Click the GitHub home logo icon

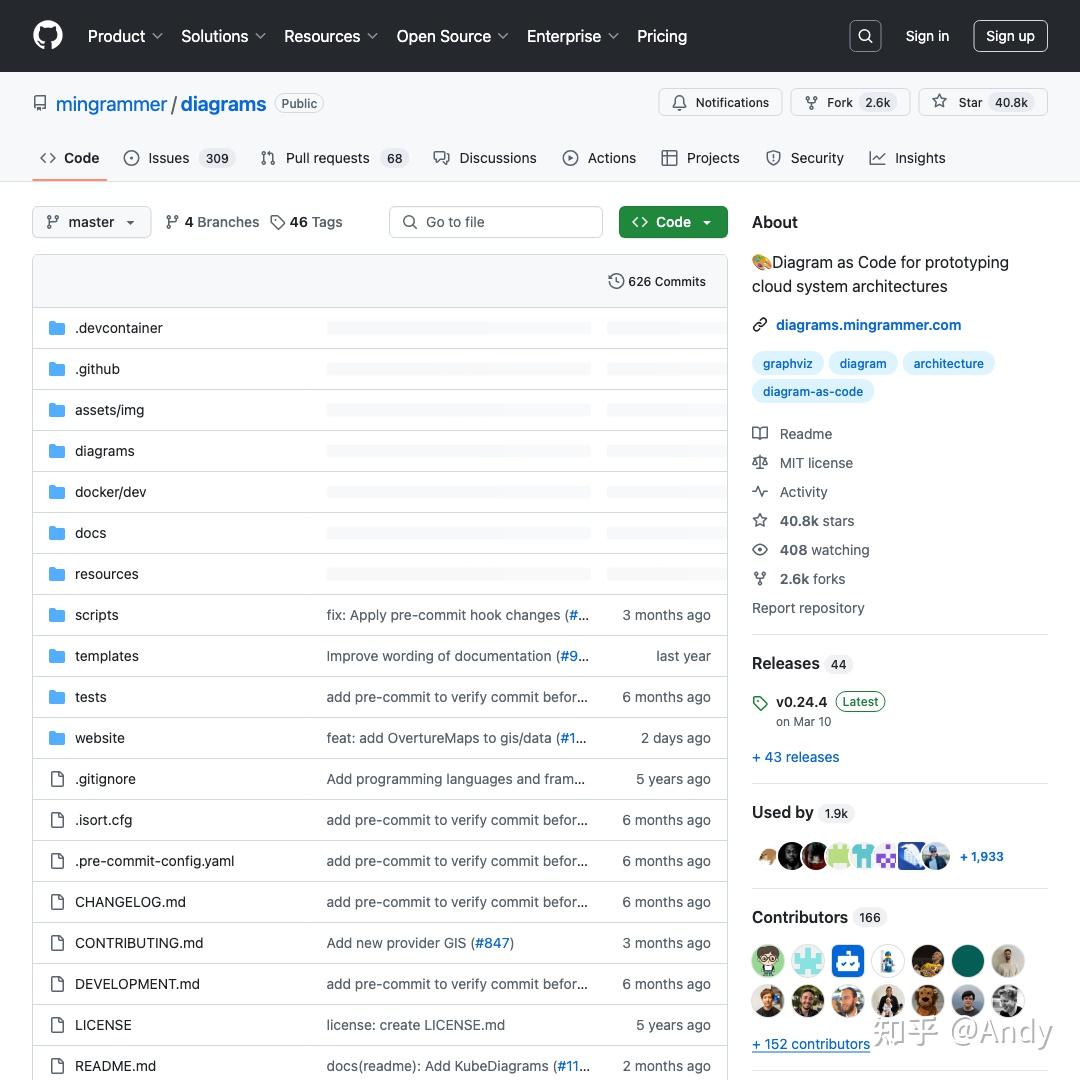[x=47, y=36]
